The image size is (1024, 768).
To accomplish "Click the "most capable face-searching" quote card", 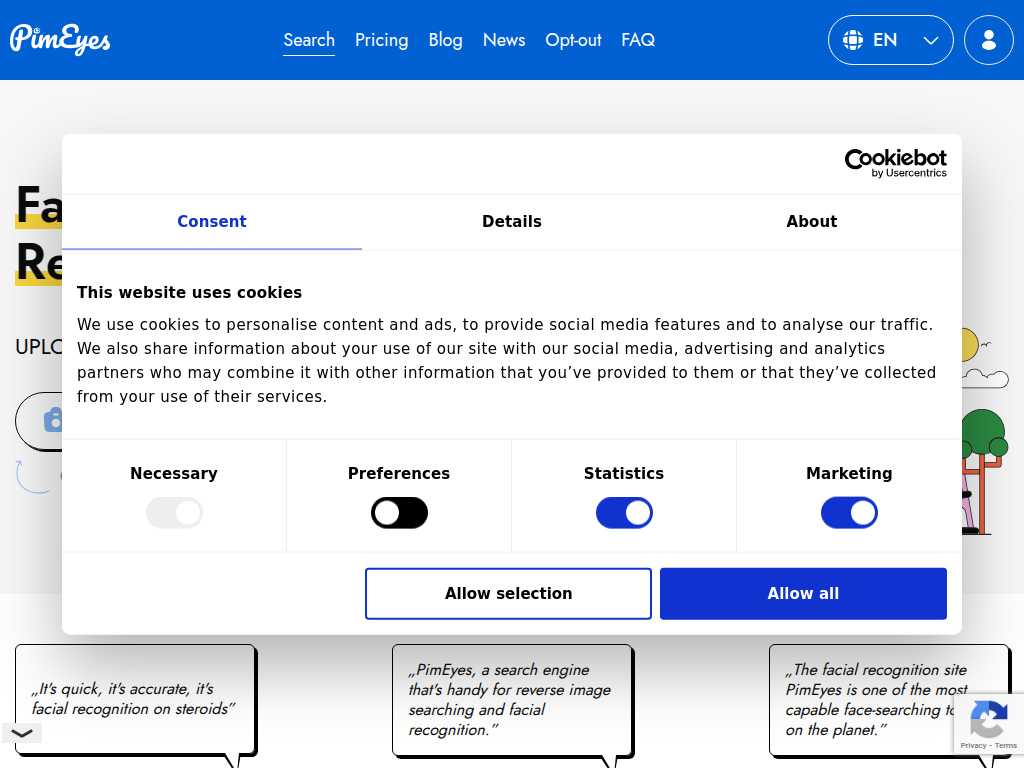I will [889, 700].
